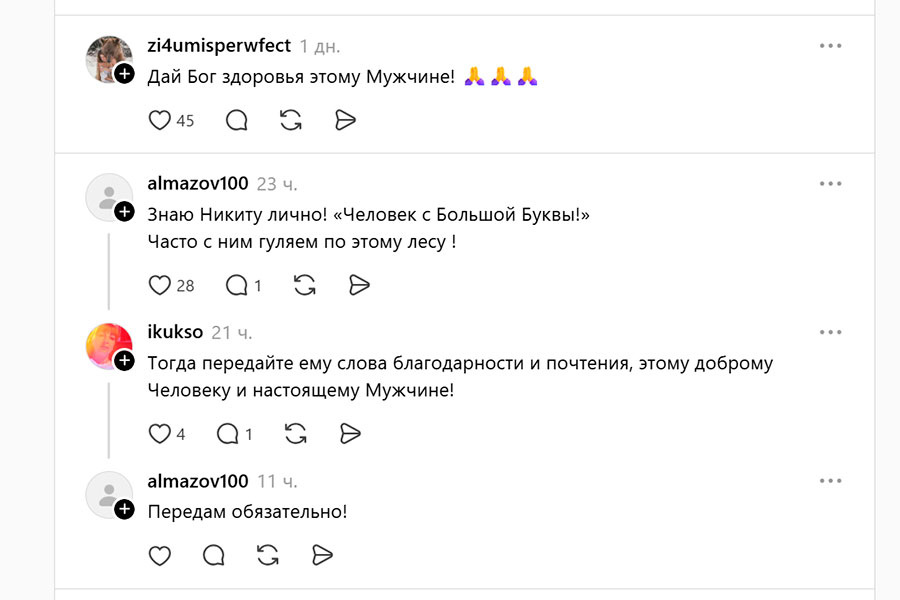Click the '45' like count on the top comment
This screenshot has height=600, width=900.
click(x=183, y=121)
